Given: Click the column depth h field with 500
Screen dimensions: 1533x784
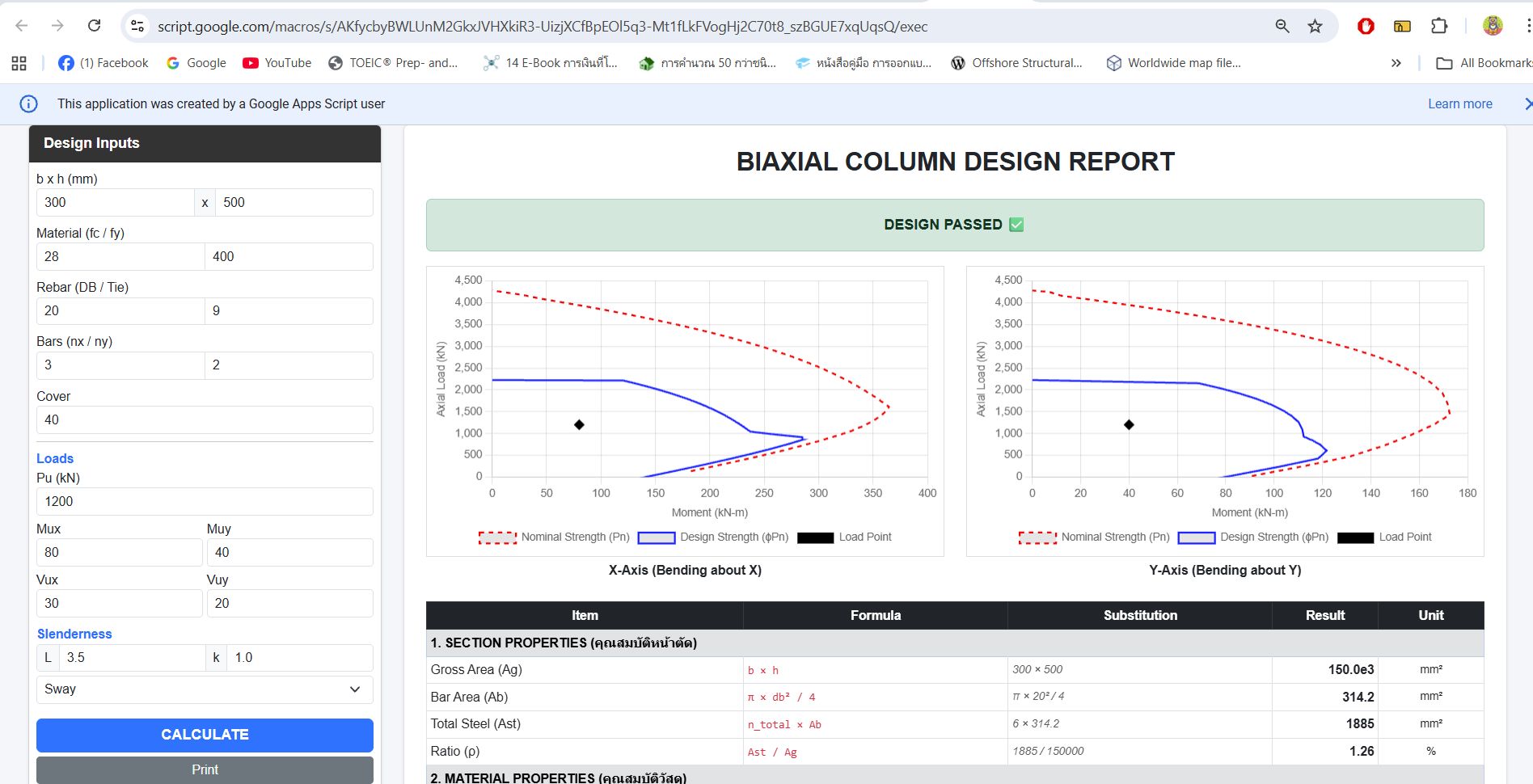Looking at the screenshot, I should [x=294, y=202].
